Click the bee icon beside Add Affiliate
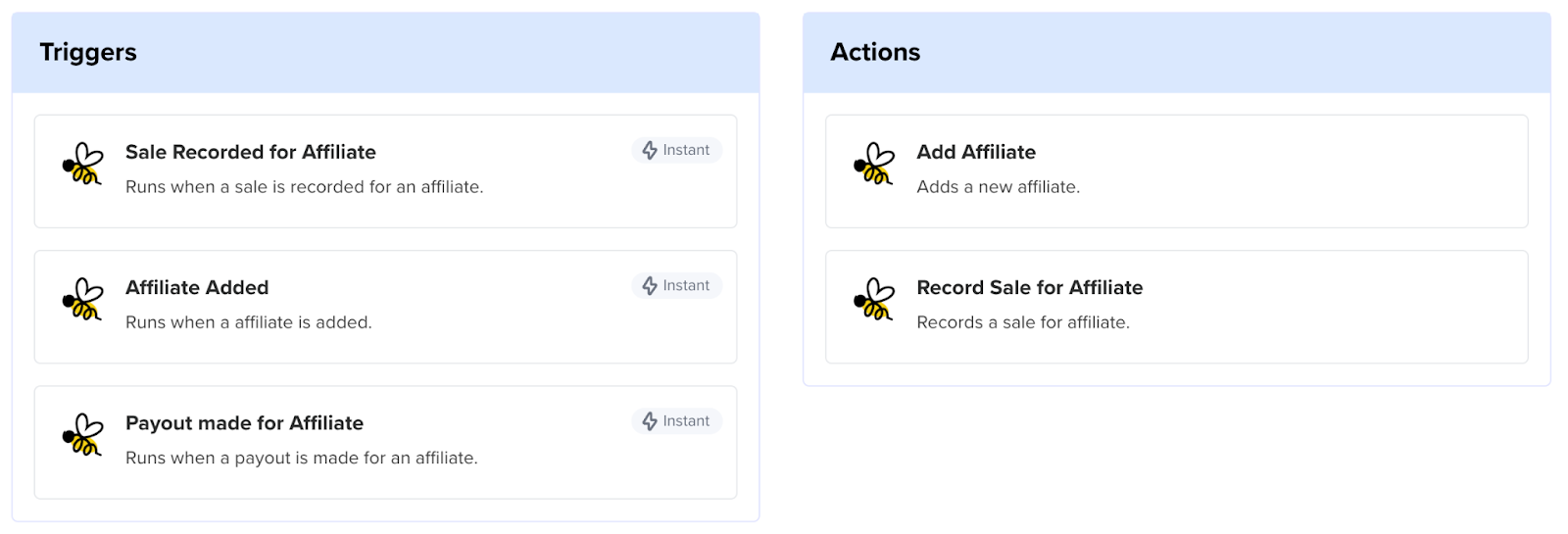 pos(873,164)
